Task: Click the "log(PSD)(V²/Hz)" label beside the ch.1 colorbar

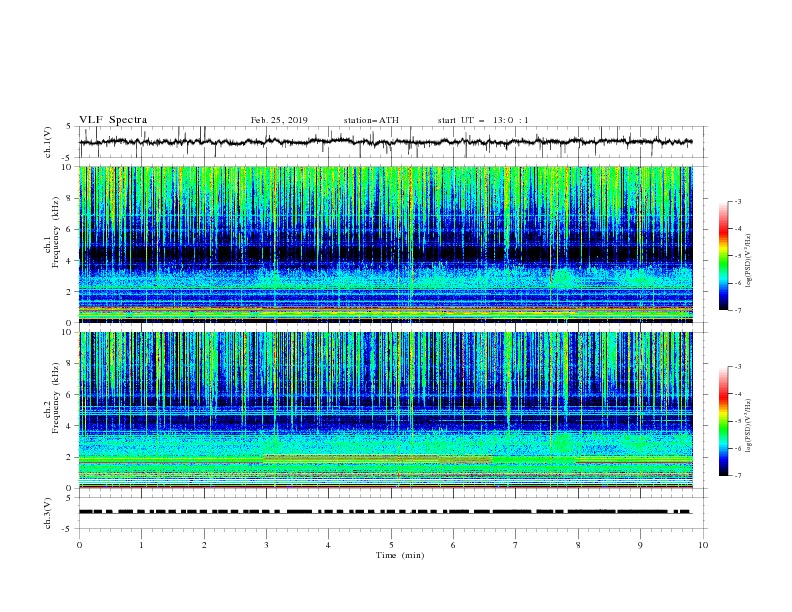Action: point(748,261)
